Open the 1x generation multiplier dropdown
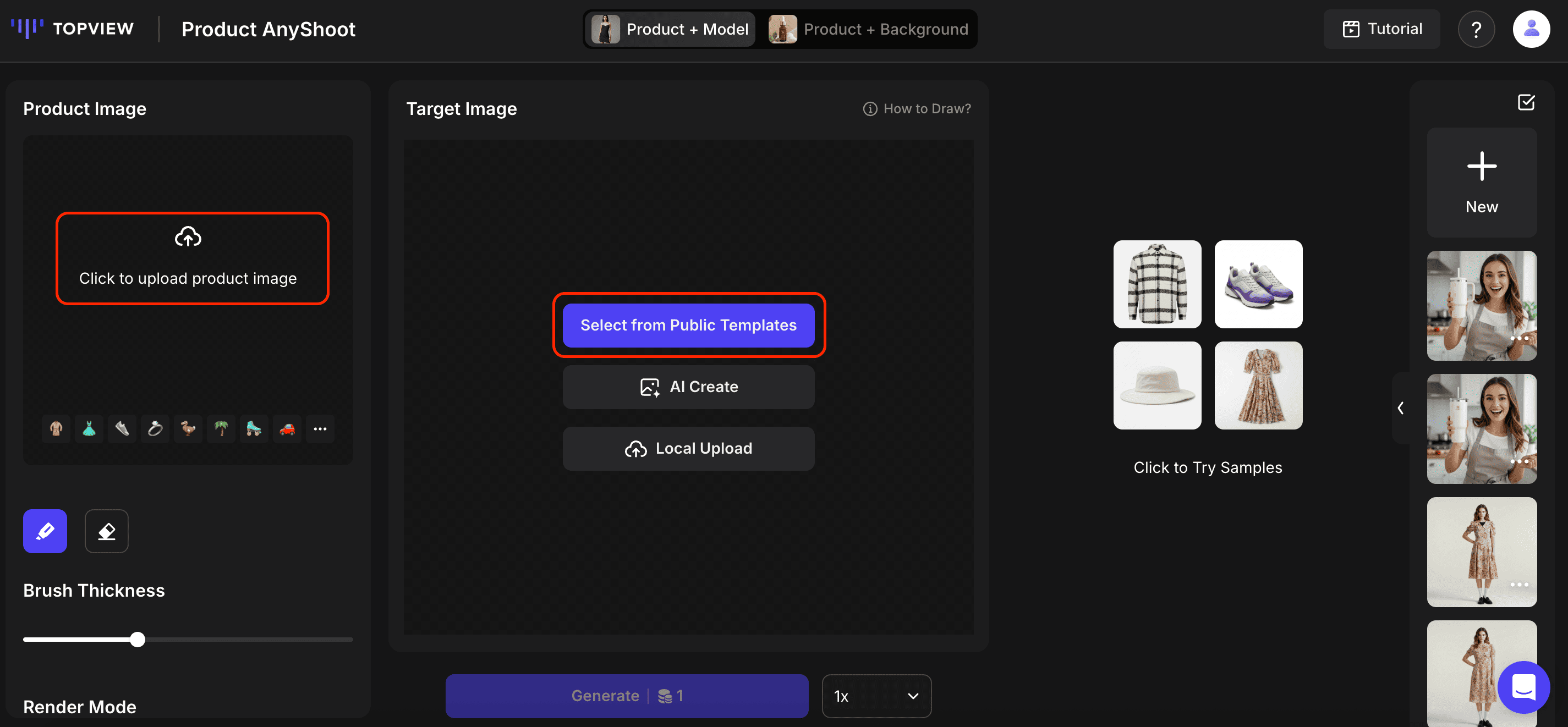Screen dimensions: 1568x727 [876, 695]
